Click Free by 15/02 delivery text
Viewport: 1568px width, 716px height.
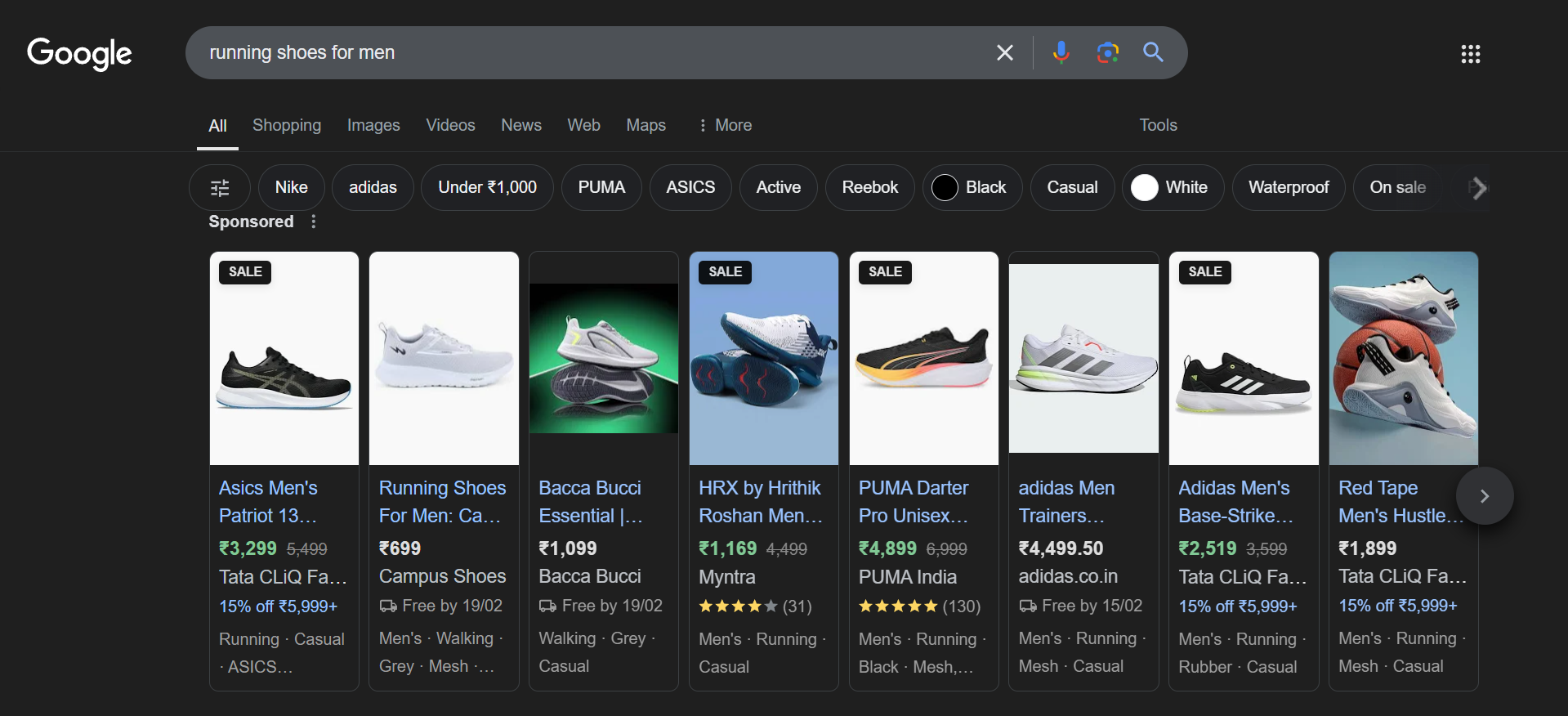click(1080, 606)
